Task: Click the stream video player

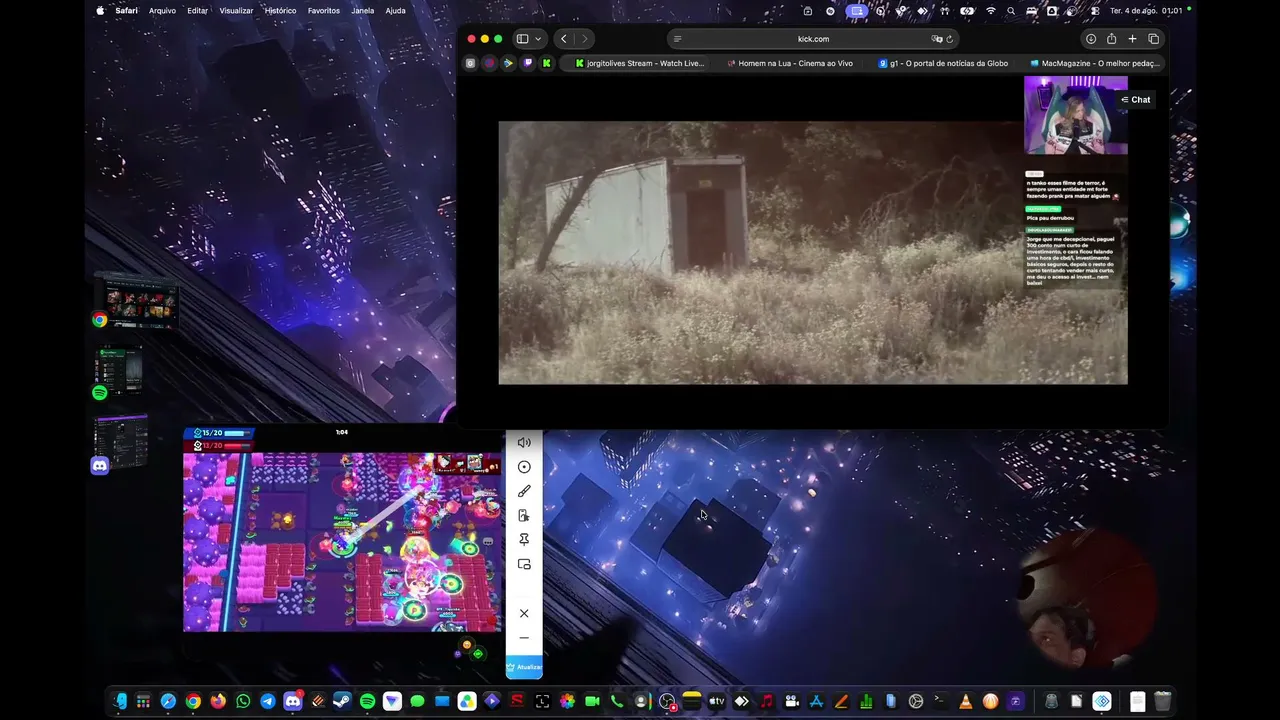Action: [813, 253]
